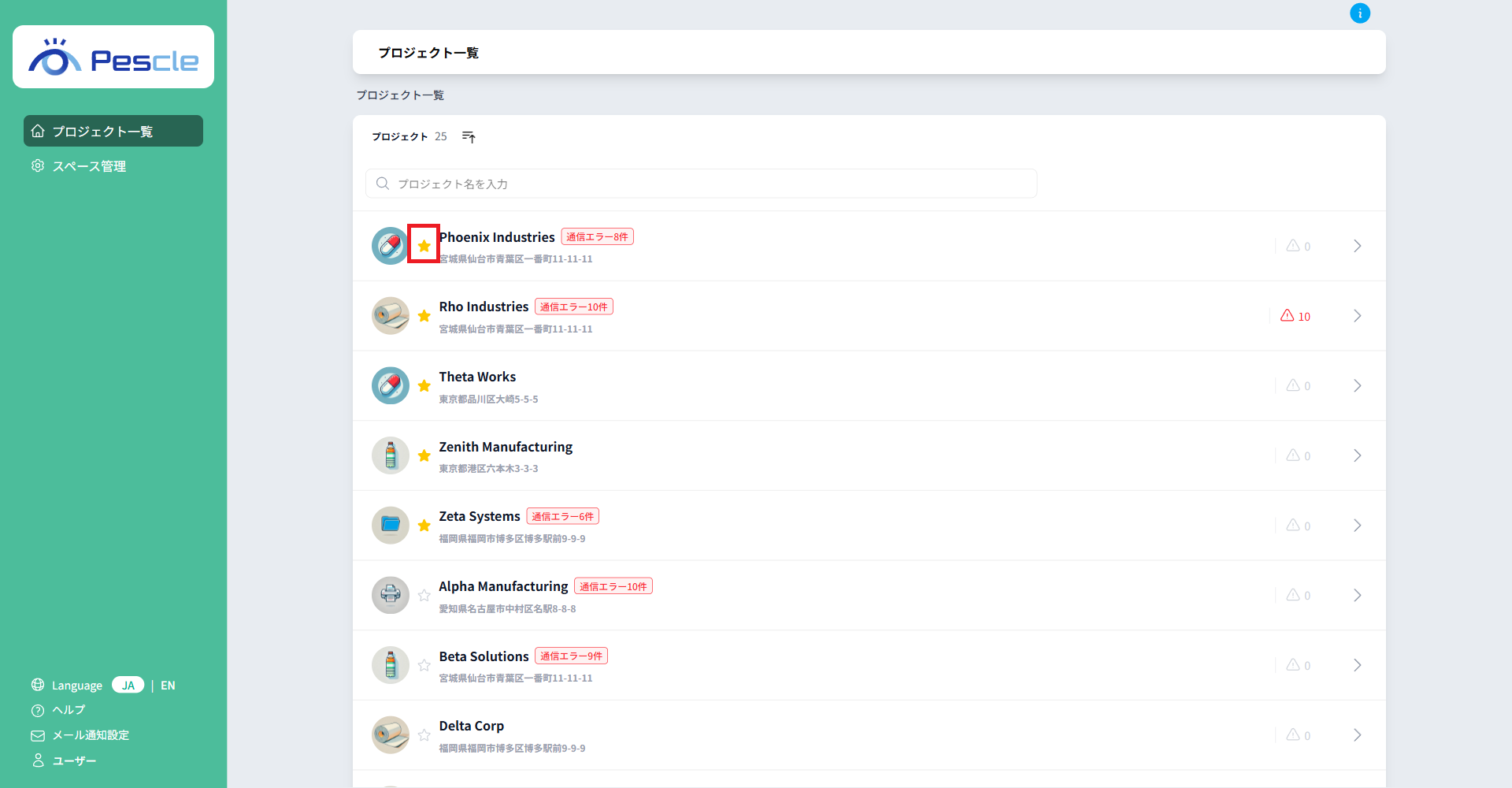The image size is (1512, 788).
Task: Open Delta Corp via chevron
Action: [1358, 735]
